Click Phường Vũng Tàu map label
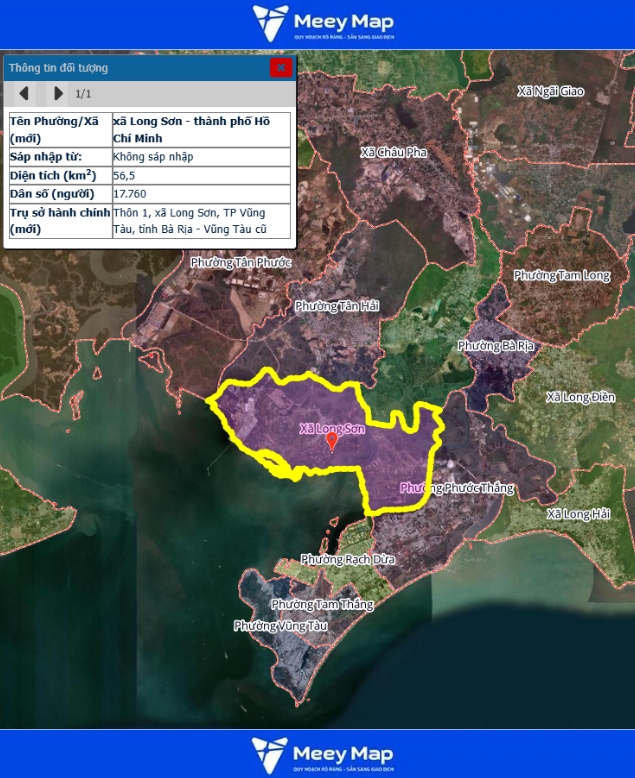This screenshot has width=635, height=778. pyautogui.click(x=281, y=625)
